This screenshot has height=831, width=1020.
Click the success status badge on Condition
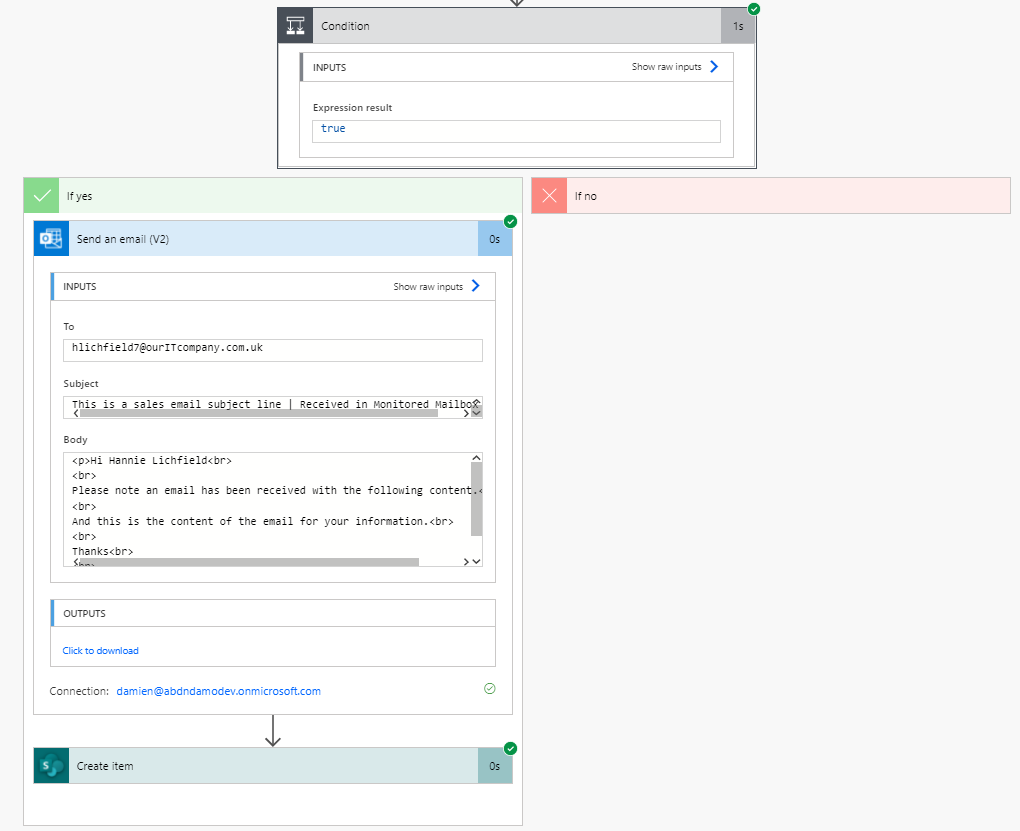click(753, 7)
